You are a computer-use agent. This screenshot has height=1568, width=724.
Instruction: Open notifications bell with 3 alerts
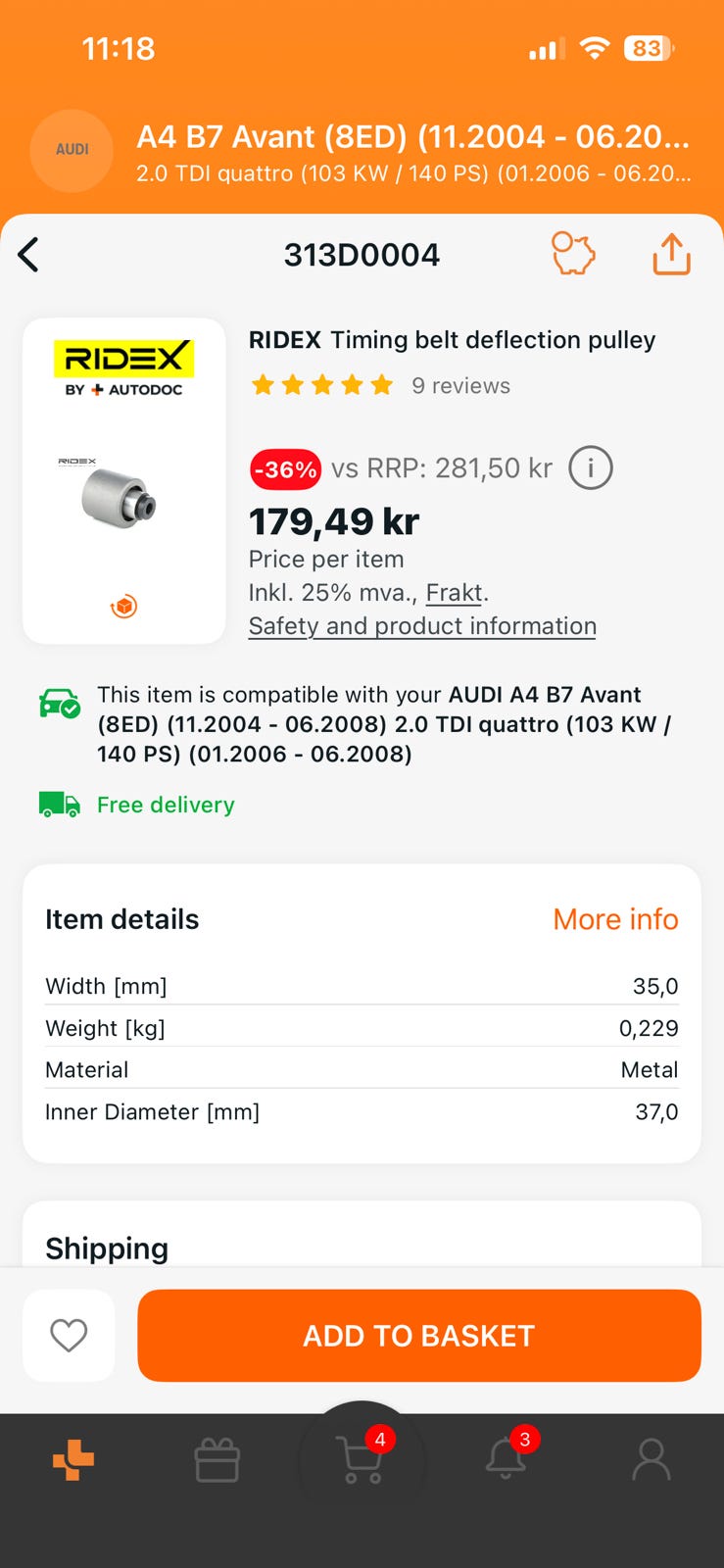coord(507,1460)
